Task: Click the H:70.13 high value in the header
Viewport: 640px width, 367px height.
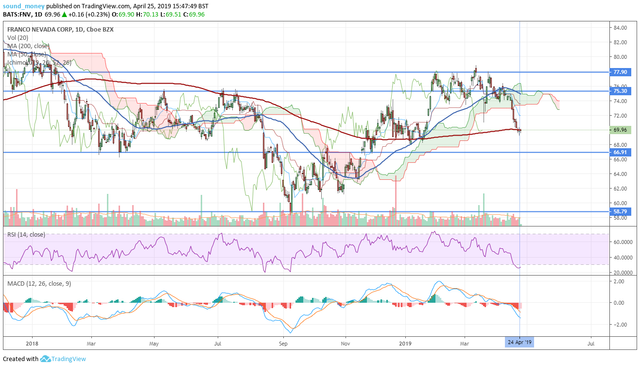Action: (x=148, y=14)
